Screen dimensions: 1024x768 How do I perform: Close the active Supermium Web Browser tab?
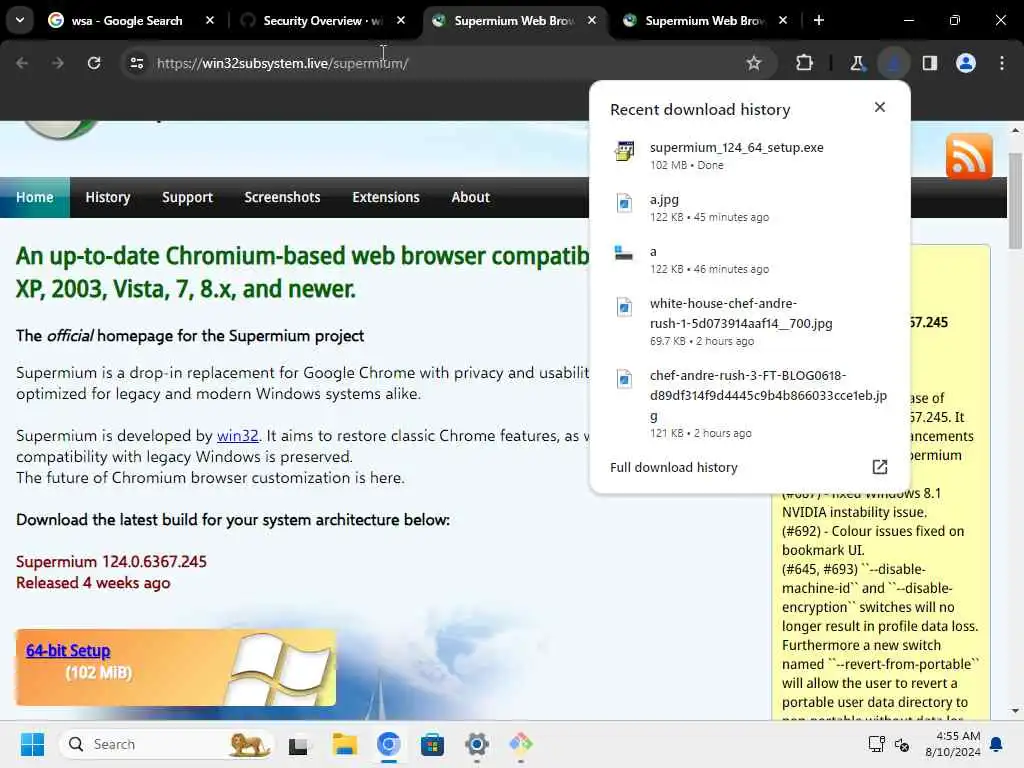pyautogui.click(x=592, y=20)
